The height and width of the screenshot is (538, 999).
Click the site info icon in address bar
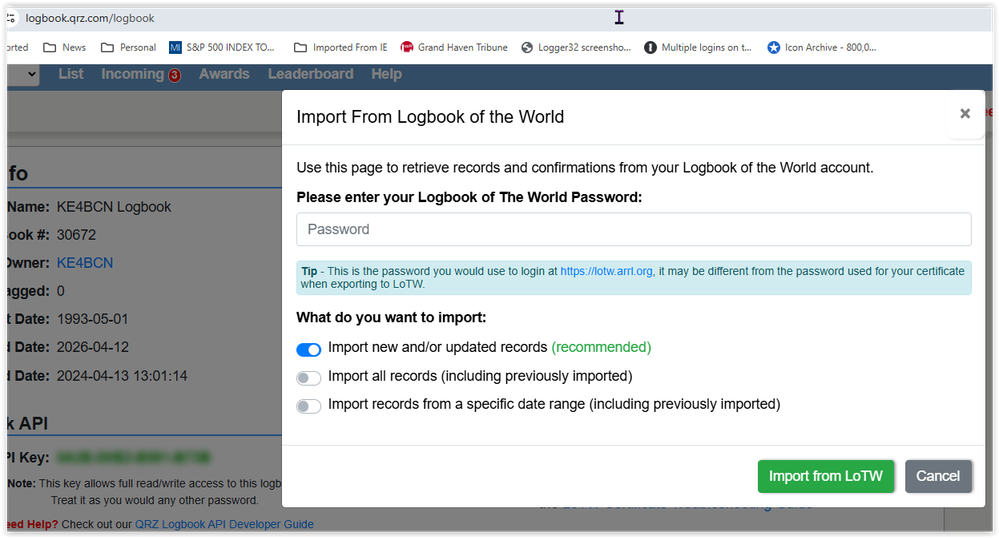[11, 18]
